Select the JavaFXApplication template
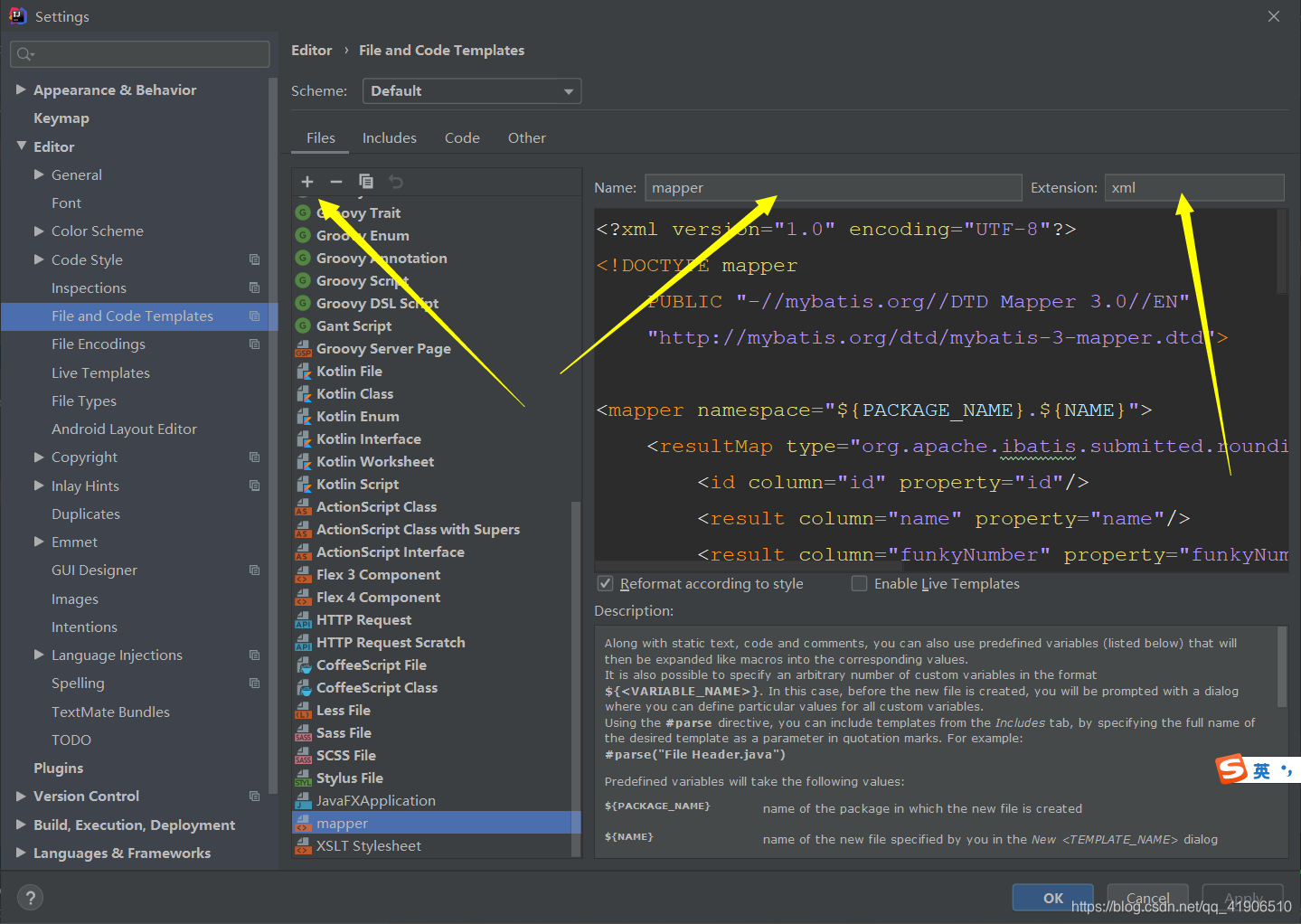This screenshot has height=924, width=1301. [376, 800]
